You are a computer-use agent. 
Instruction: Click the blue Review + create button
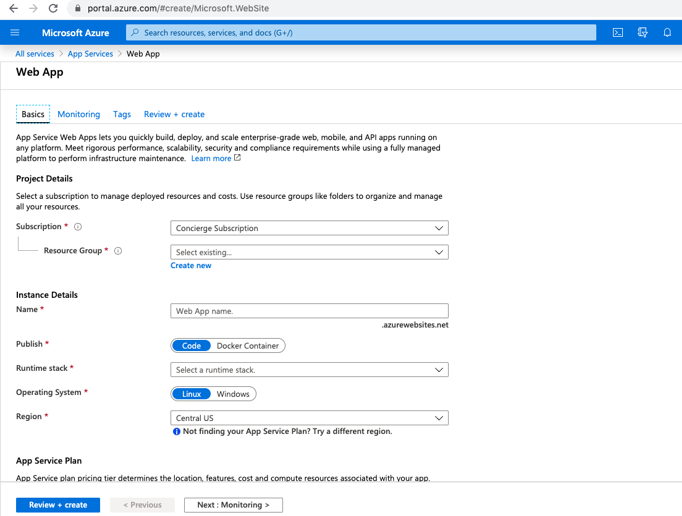[58, 505]
